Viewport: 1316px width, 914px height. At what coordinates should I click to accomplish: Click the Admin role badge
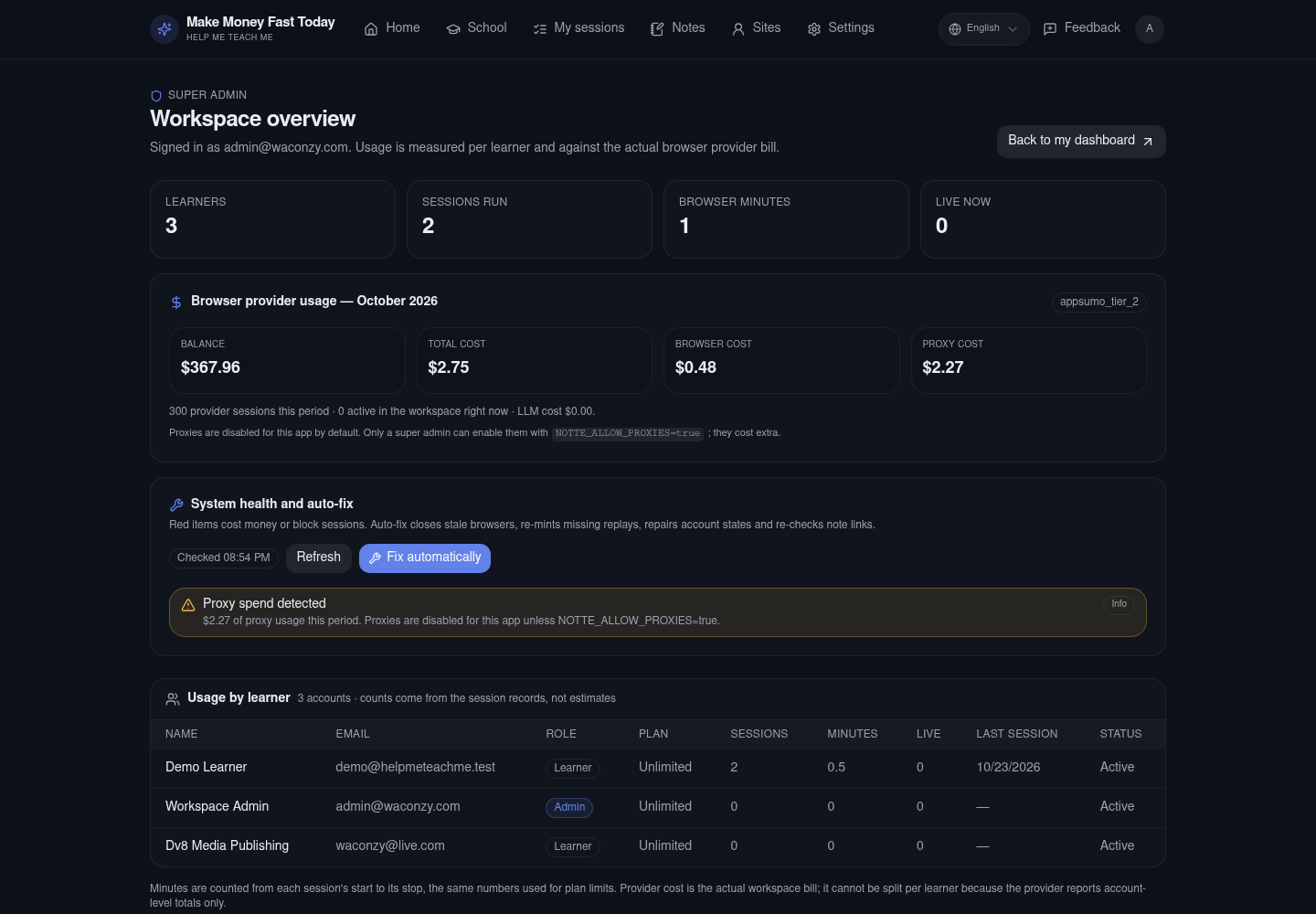pos(569,807)
